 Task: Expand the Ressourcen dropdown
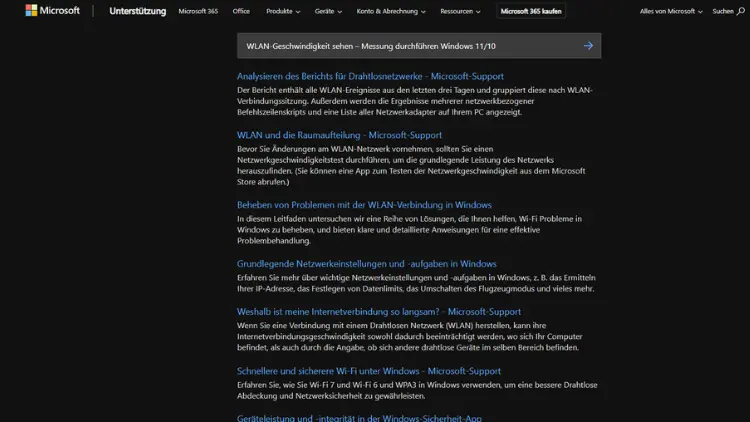point(460,11)
